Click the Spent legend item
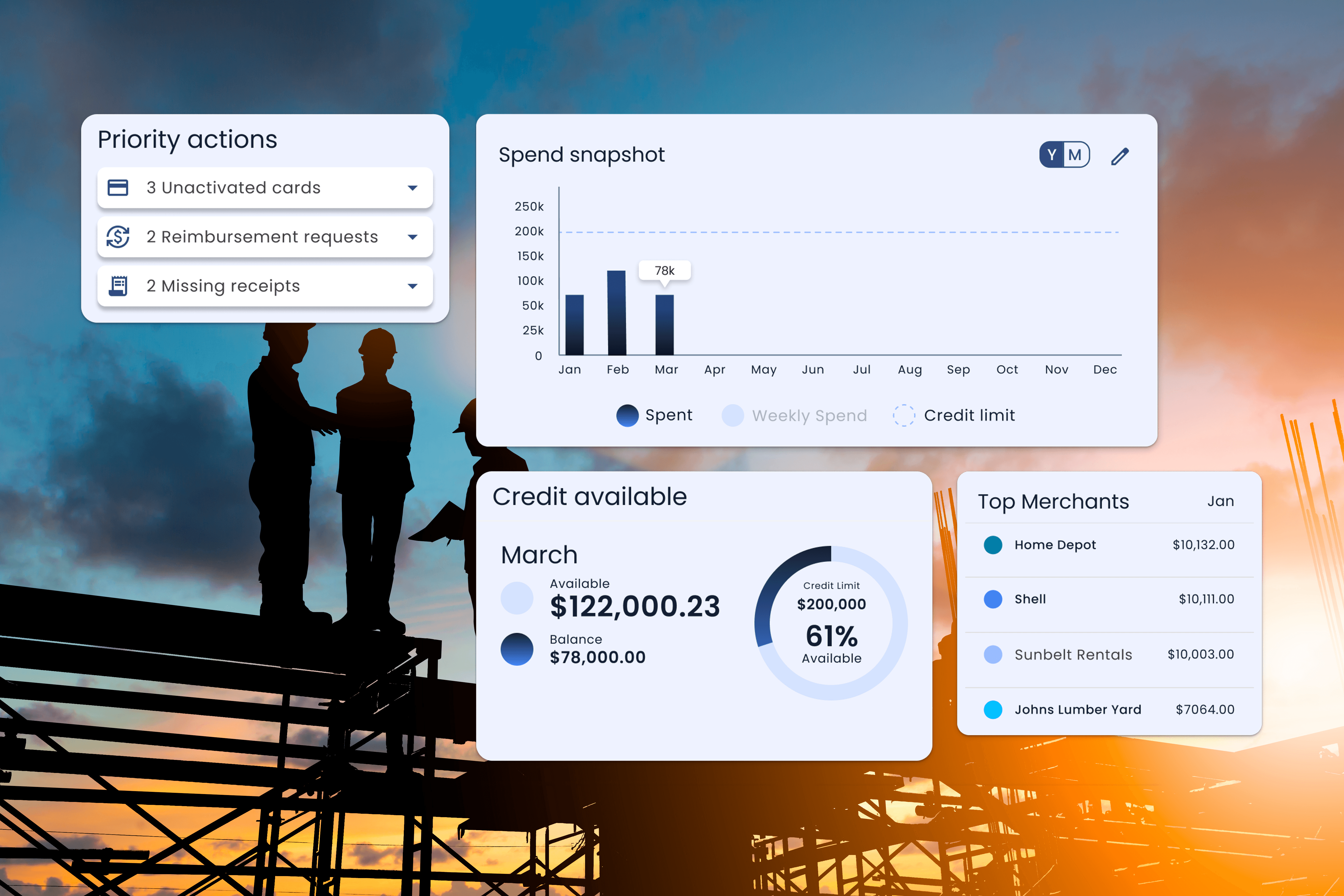Viewport: 1344px width, 896px height. [654, 415]
